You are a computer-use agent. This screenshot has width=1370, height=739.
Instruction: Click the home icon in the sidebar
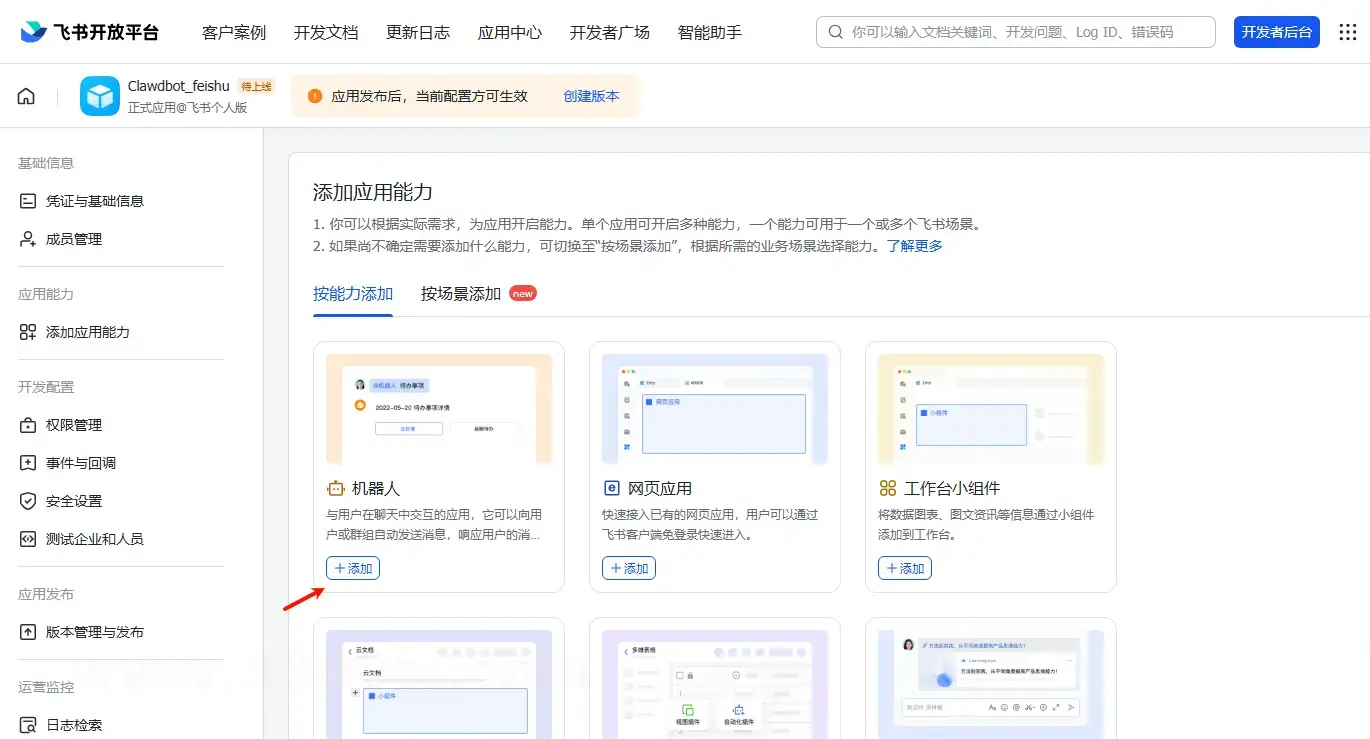25,95
